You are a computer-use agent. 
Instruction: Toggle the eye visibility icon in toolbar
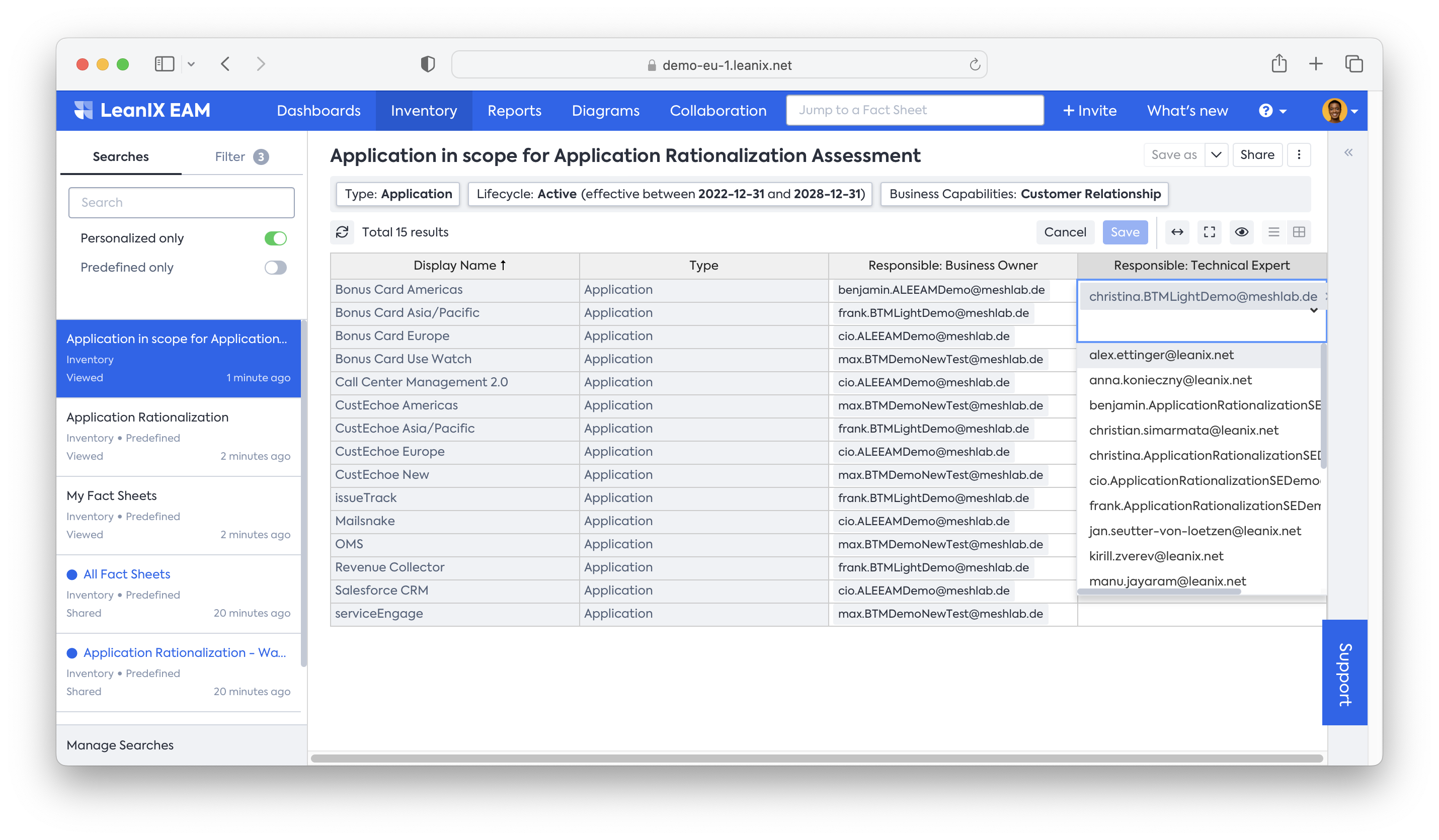(x=1241, y=232)
